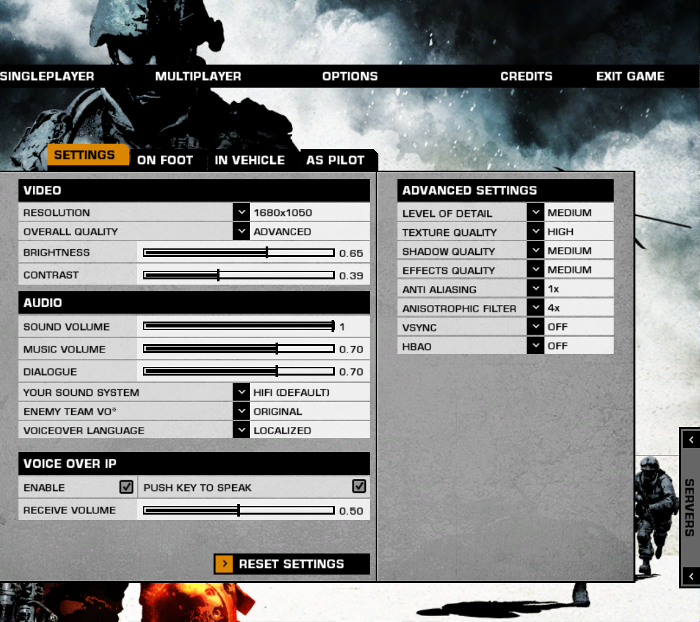Click the LOCALIZED voiceover language value

[x=283, y=430]
